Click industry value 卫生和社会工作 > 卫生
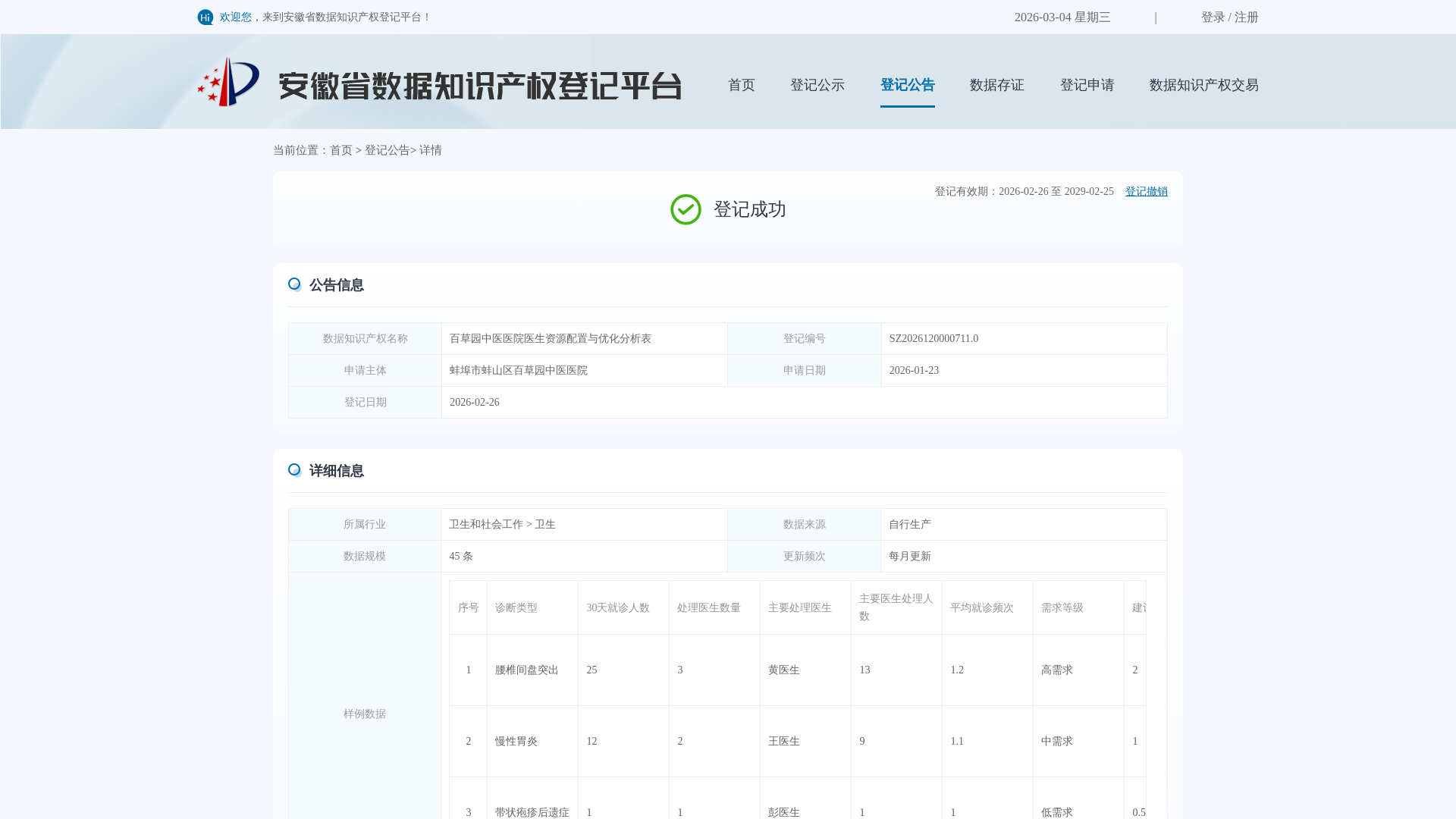 502,525
